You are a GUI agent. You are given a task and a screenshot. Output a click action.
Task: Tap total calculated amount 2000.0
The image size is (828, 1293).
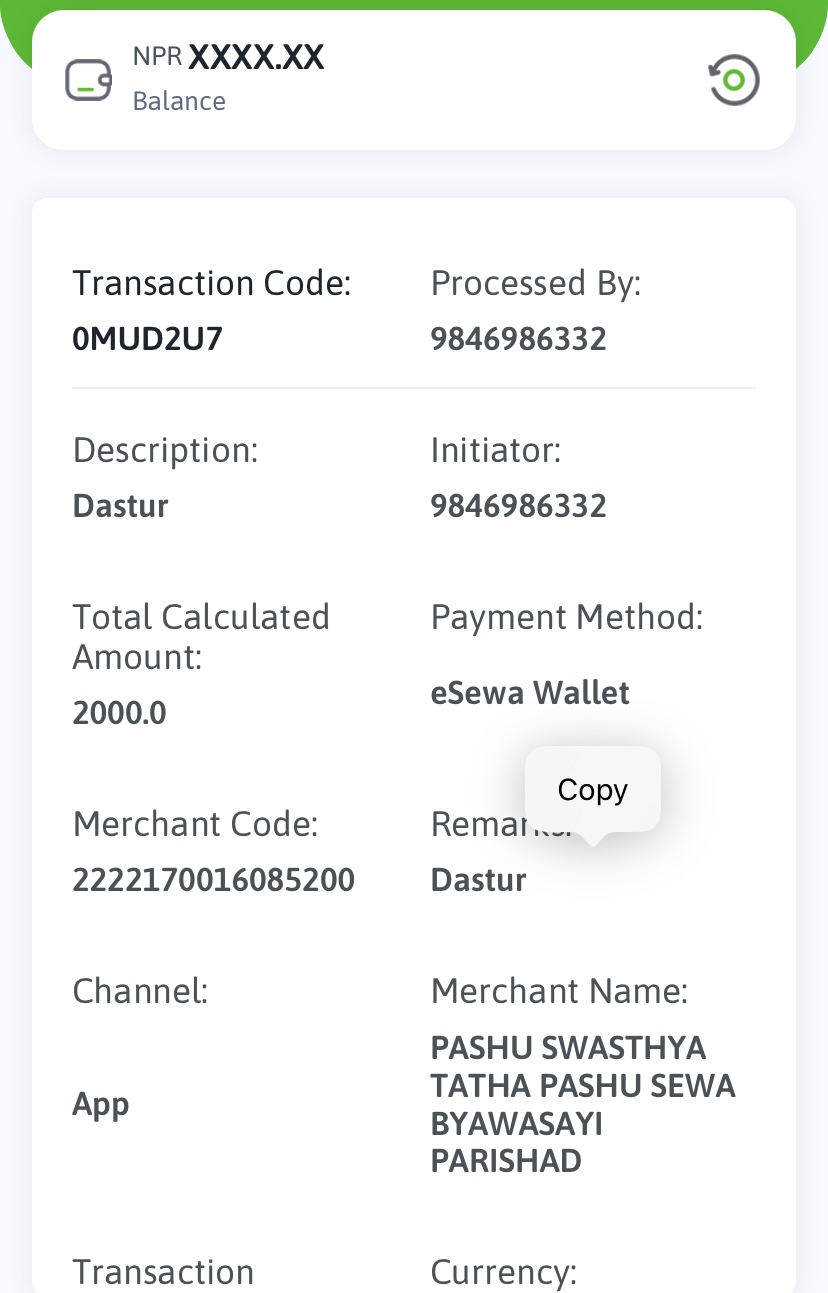click(x=120, y=713)
